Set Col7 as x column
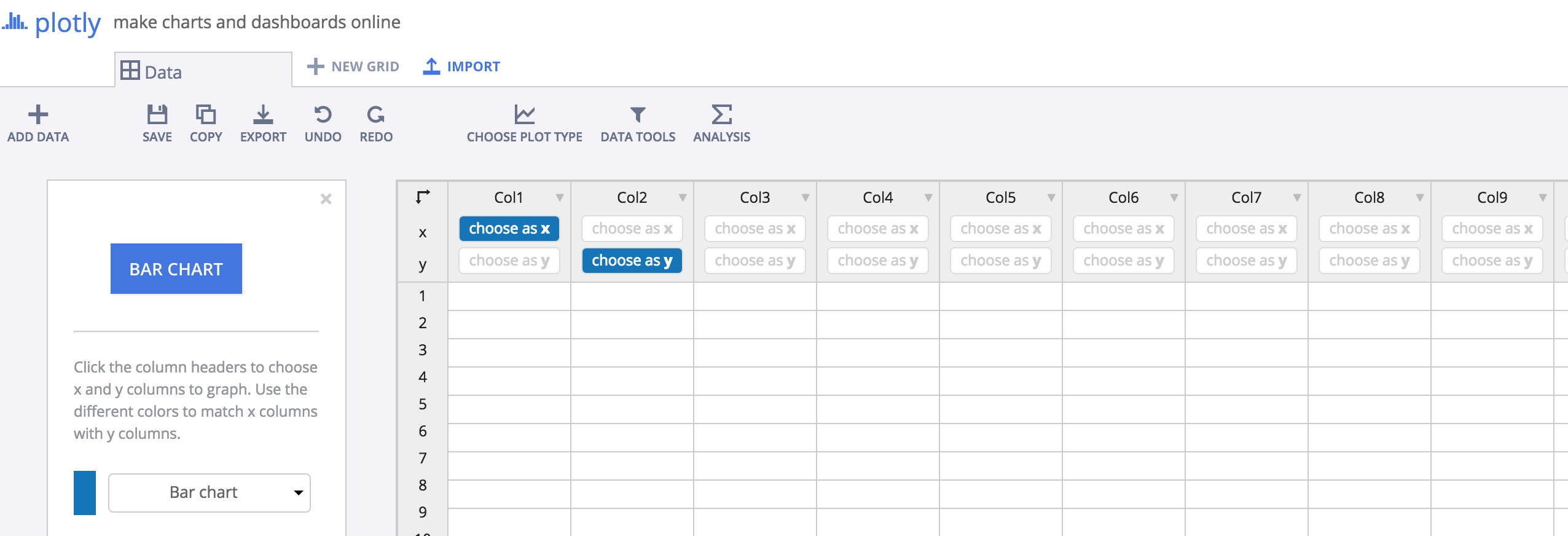The width and height of the screenshot is (1568, 536). click(x=1247, y=229)
